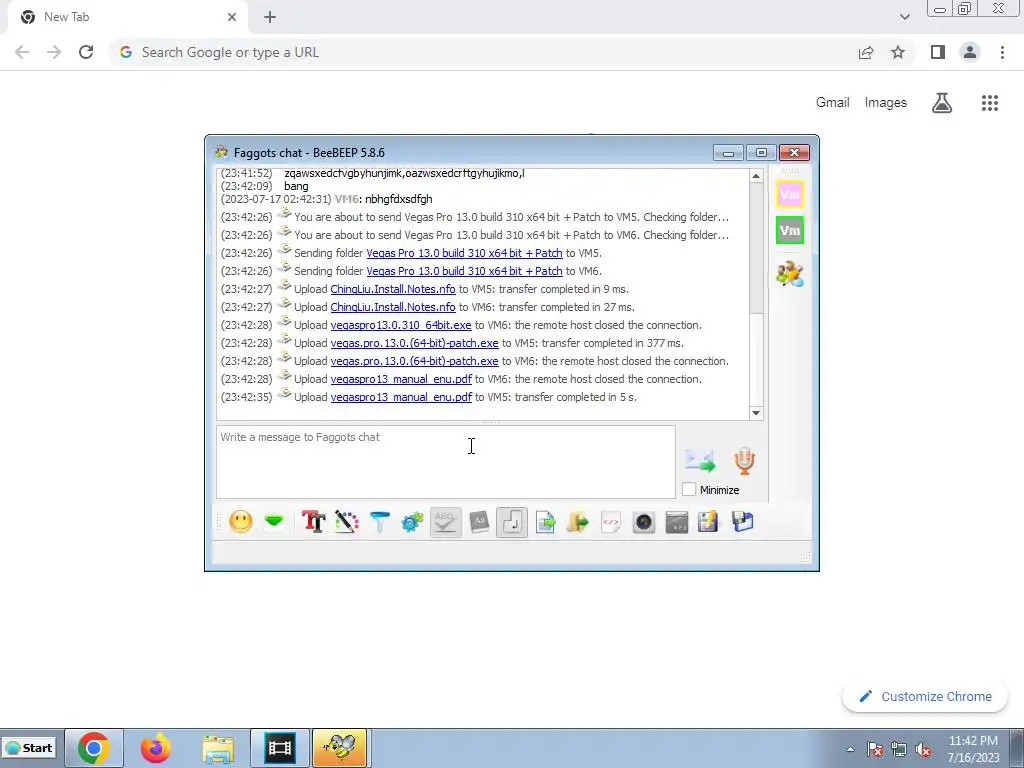Select the New Tab browser tab
Screen dimensions: 1024x768
pos(127,17)
